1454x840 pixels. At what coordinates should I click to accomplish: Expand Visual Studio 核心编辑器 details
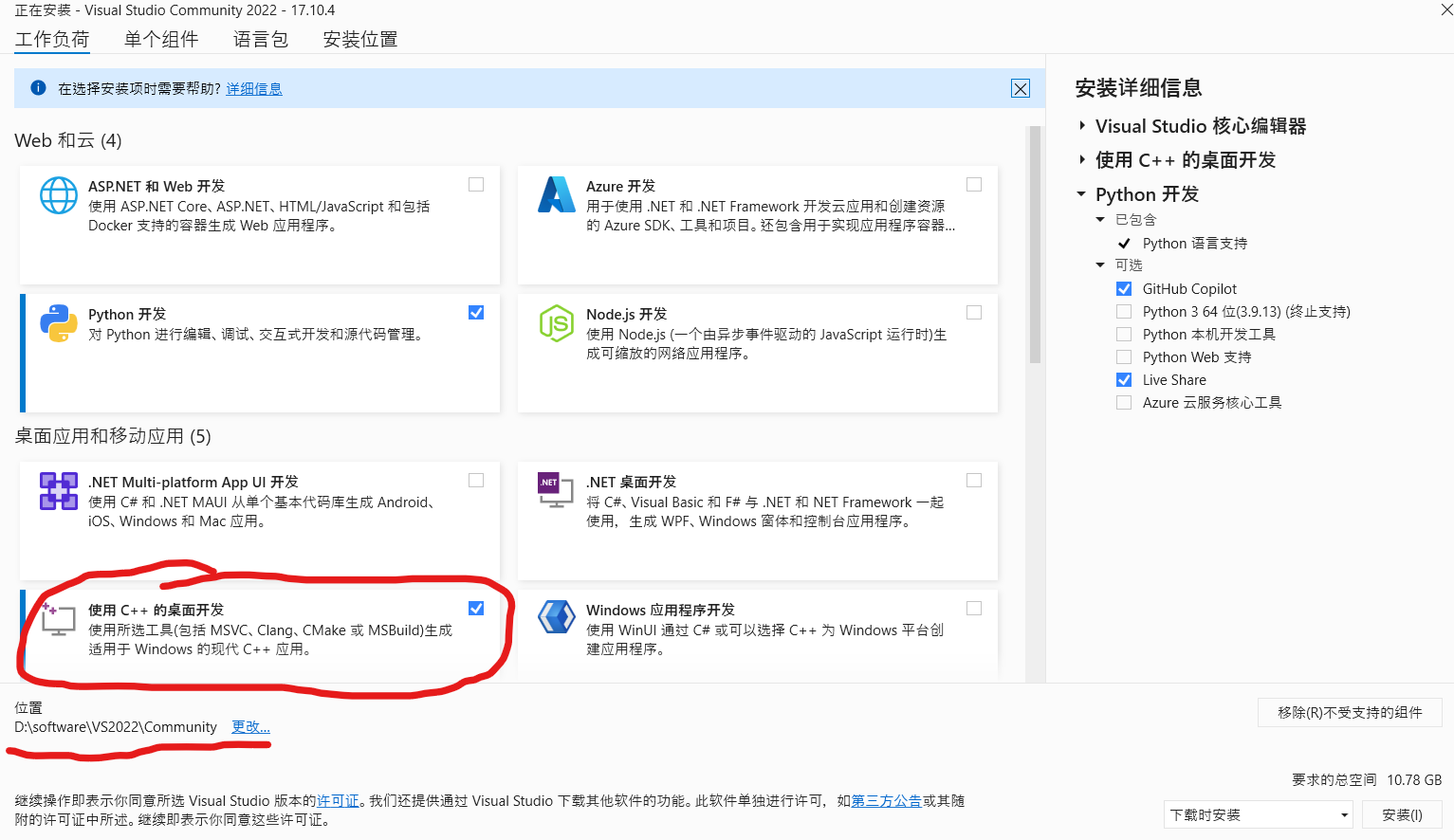click(1082, 126)
